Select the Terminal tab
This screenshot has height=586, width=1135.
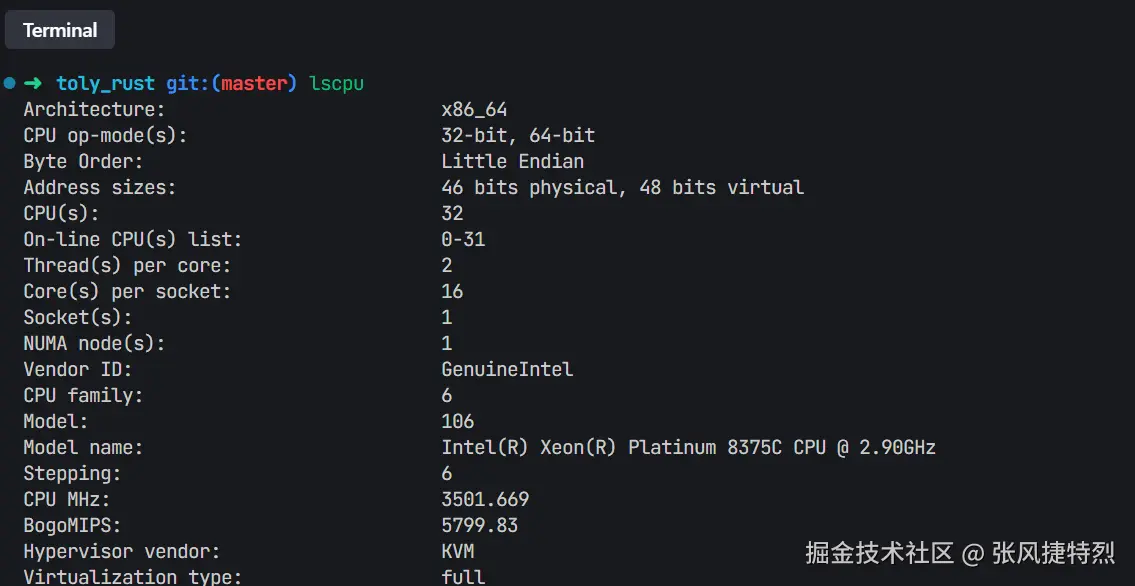(x=60, y=30)
